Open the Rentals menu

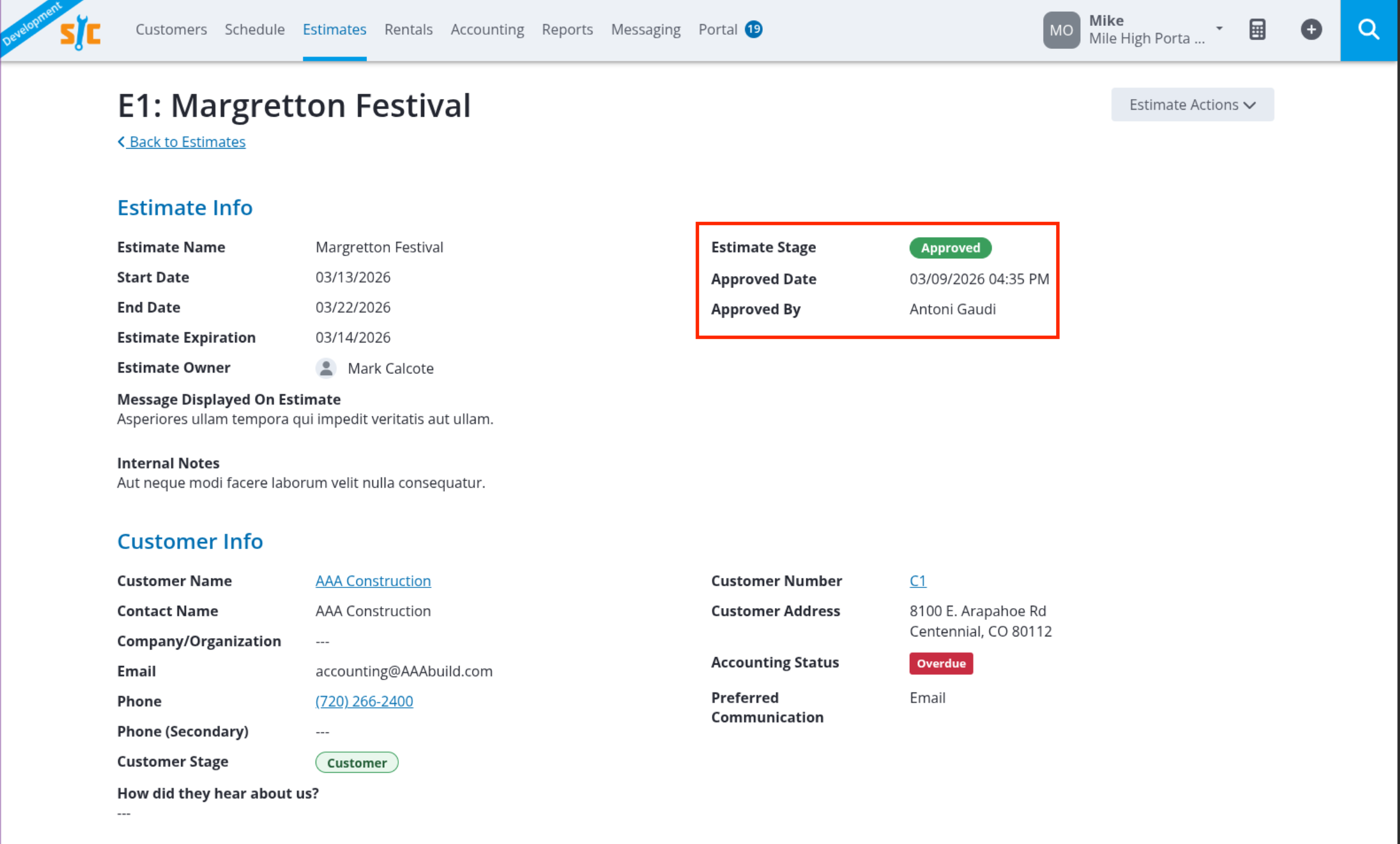408,29
